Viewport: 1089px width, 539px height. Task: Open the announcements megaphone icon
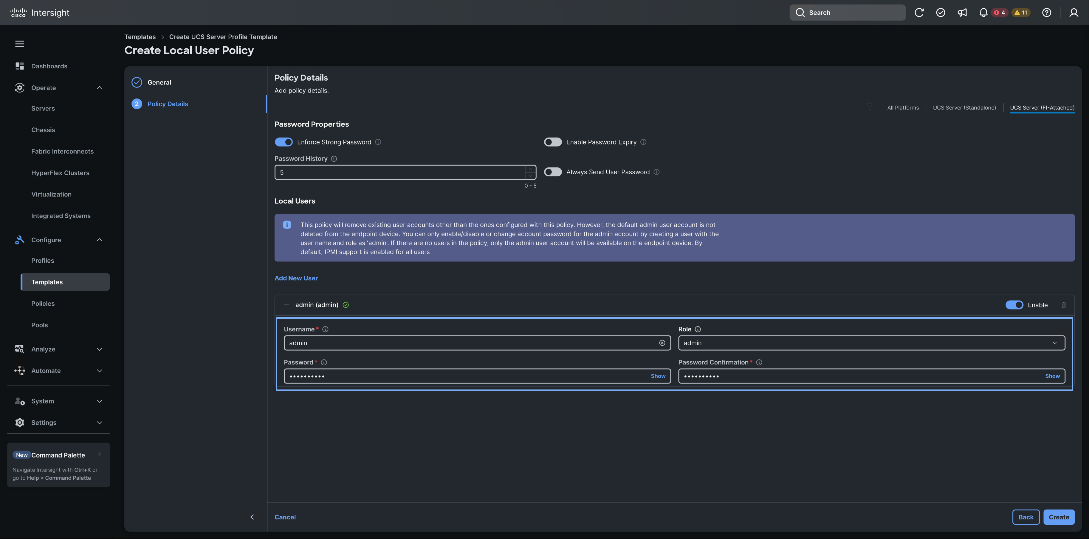coord(962,13)
